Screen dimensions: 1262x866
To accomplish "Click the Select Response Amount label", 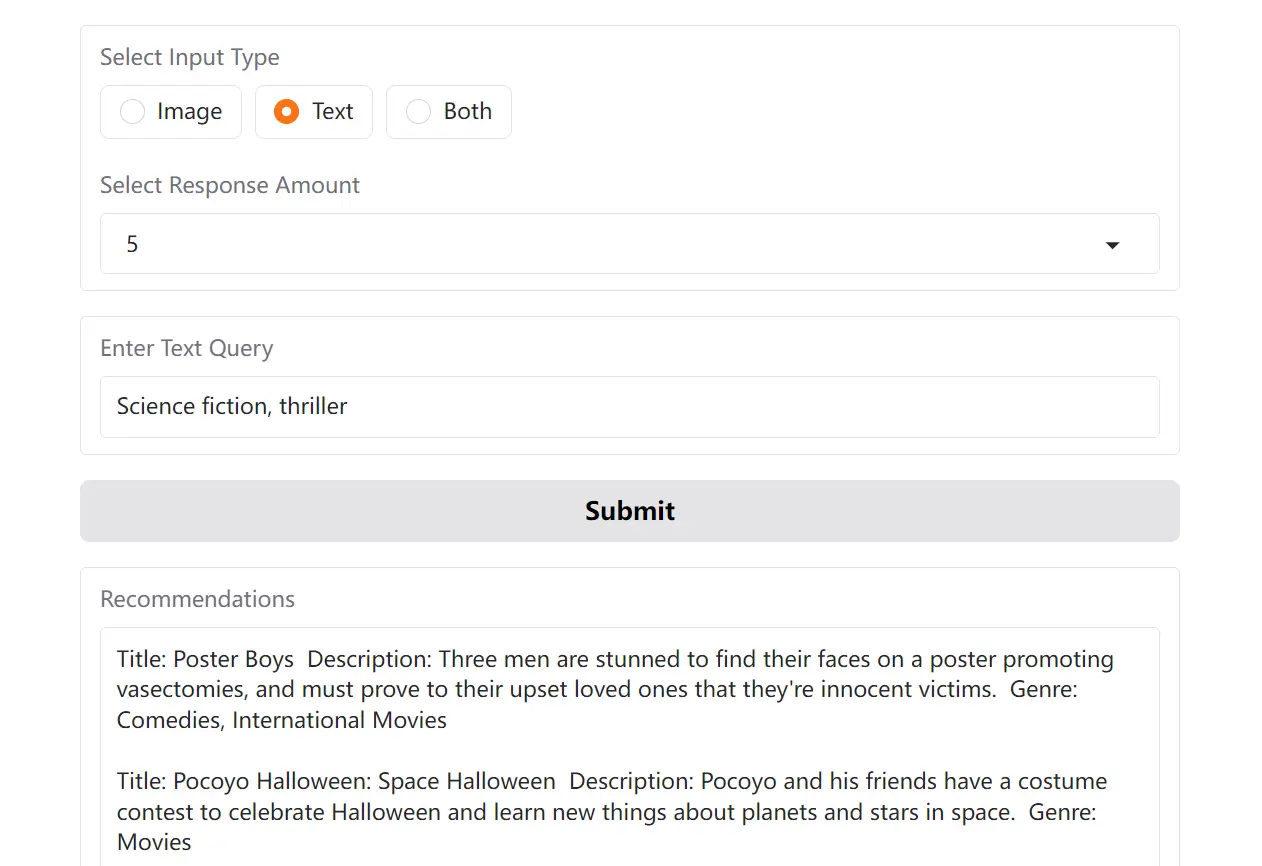I will pyautogui.click(x=229, y=185).
